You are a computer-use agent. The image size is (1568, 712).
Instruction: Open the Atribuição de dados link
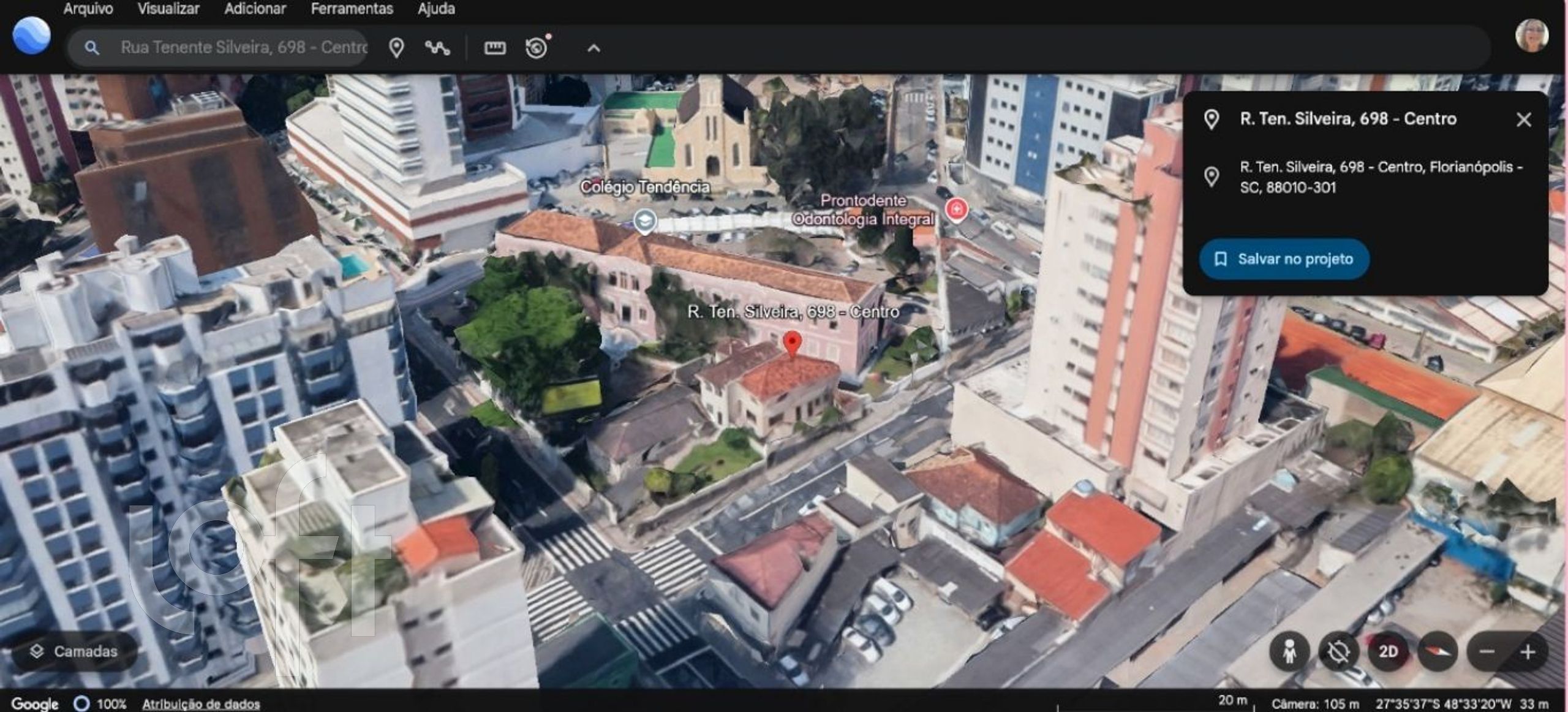201,704
